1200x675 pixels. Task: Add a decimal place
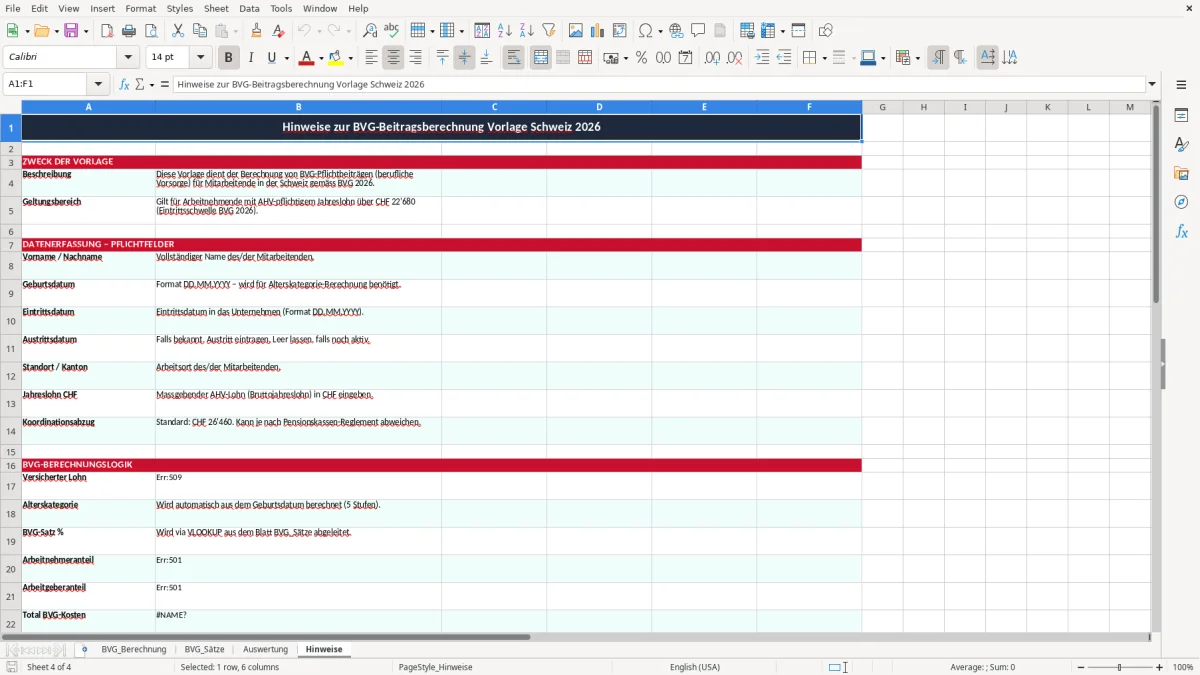[712, 58]
